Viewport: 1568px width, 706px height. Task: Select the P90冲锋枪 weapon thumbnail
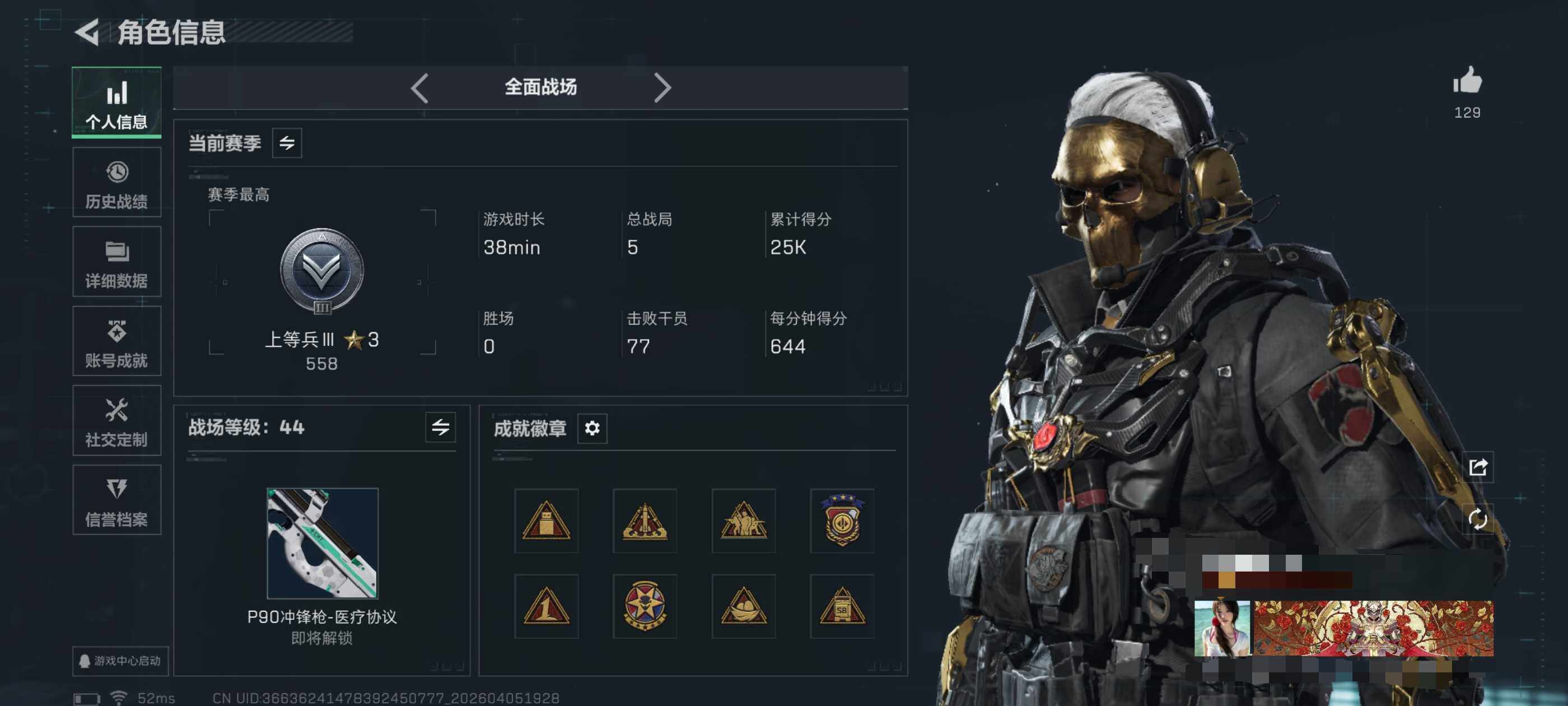[322, 544]
